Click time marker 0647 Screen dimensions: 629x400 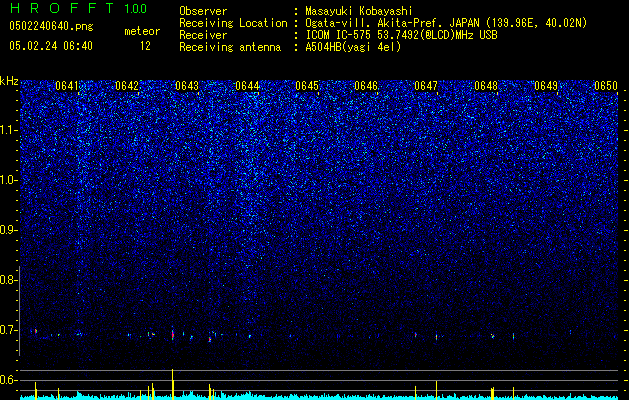point(426,86)
